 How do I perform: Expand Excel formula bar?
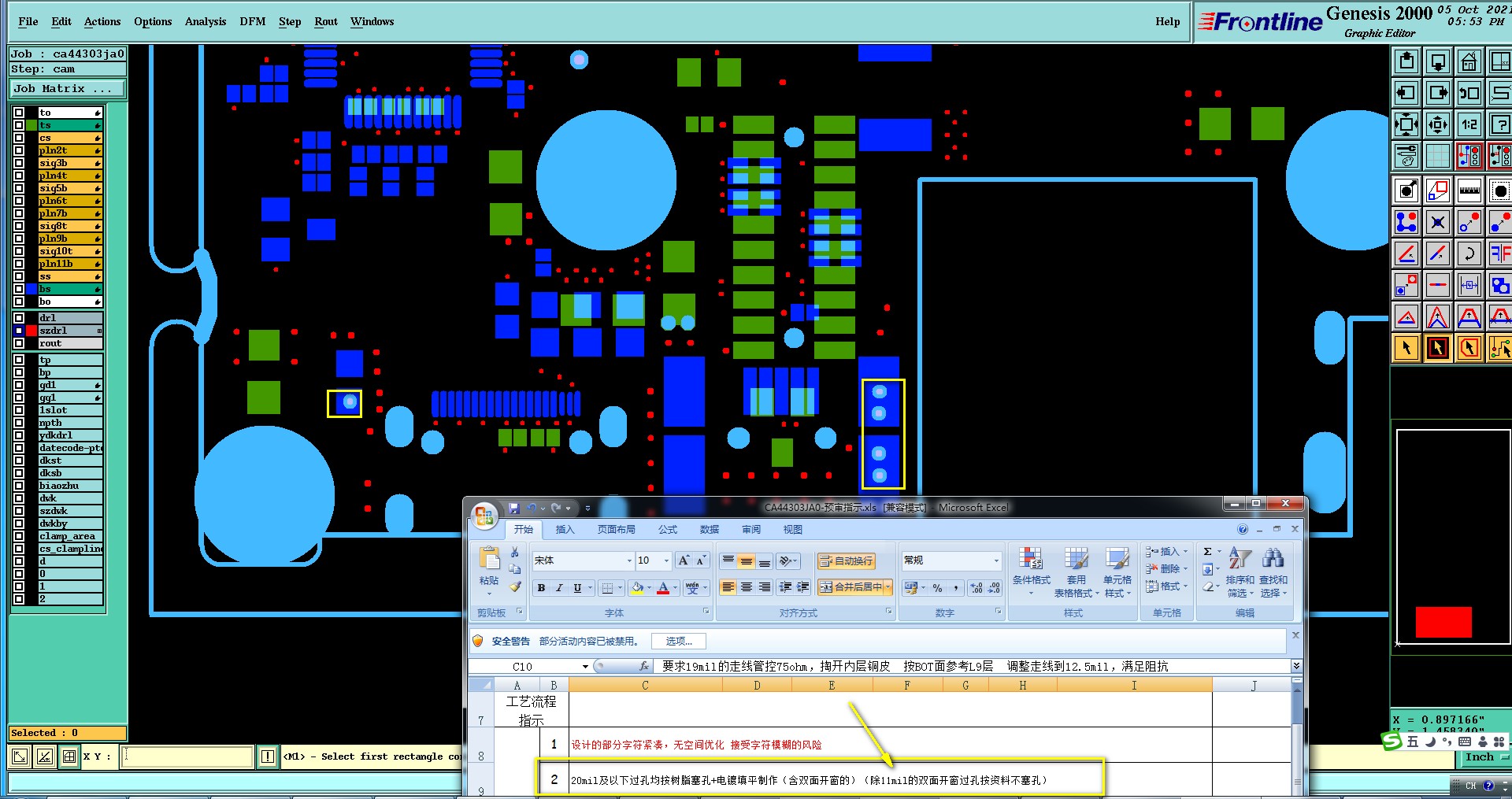tap(1295, 667)
